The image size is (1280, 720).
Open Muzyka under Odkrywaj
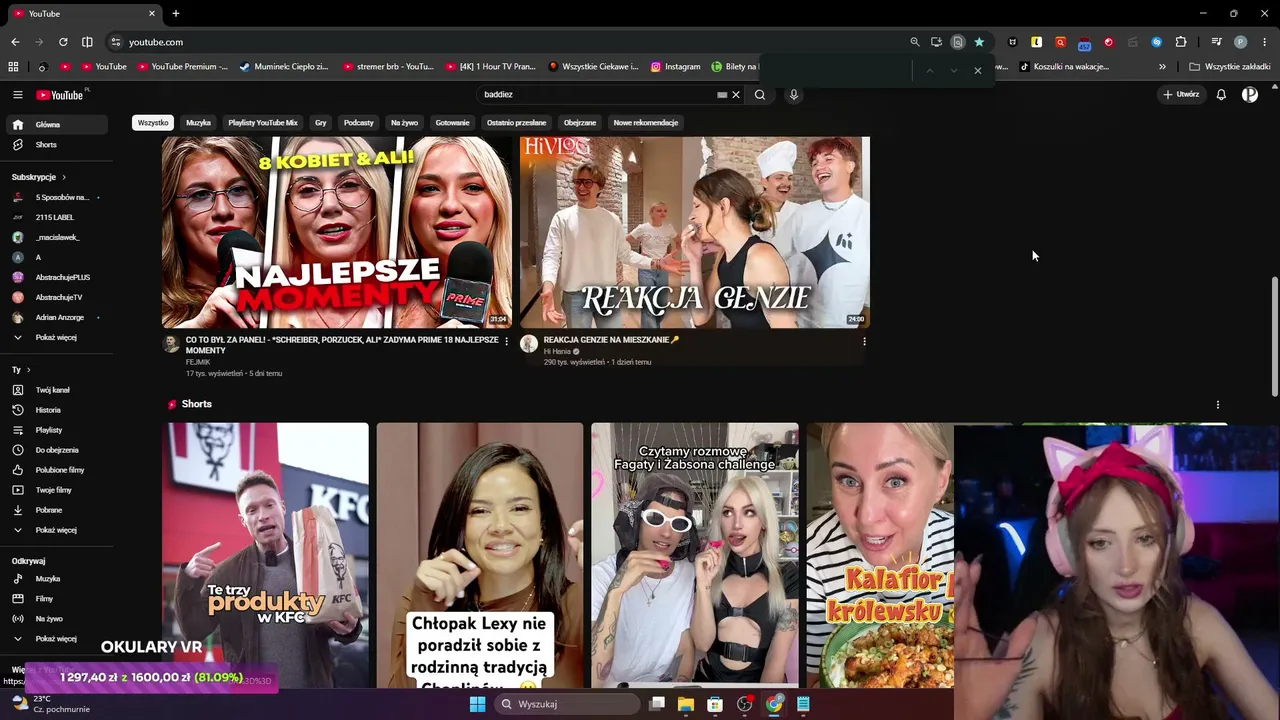pos(55,579)
